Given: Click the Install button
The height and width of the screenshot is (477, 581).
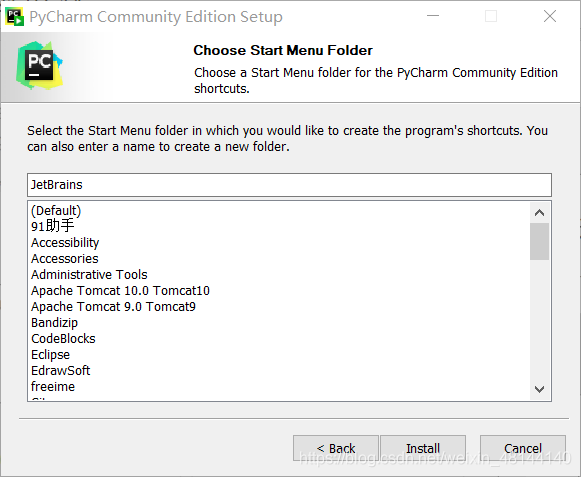Looking at the screenshot, I should click(423, 448).
